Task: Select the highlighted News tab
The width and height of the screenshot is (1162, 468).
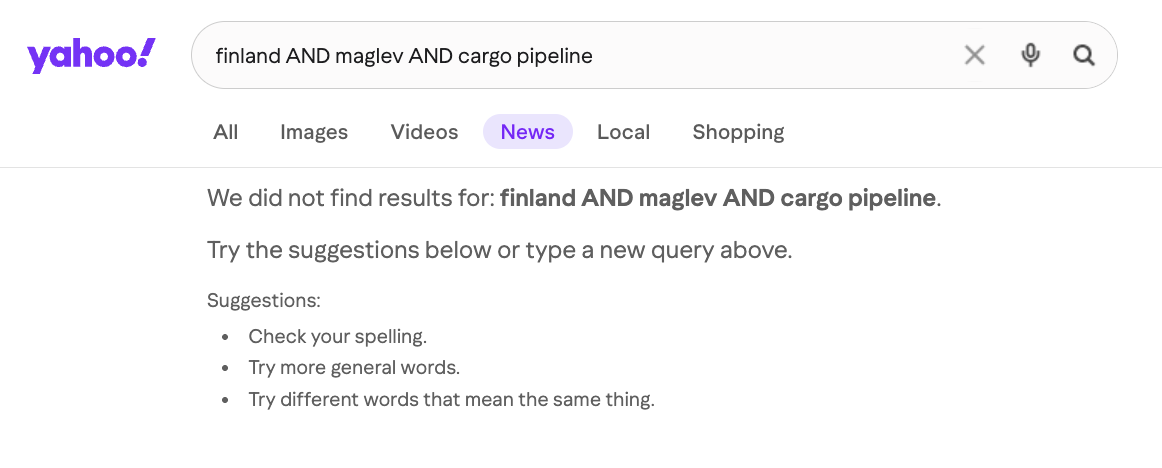Action: tap(528, 132)
